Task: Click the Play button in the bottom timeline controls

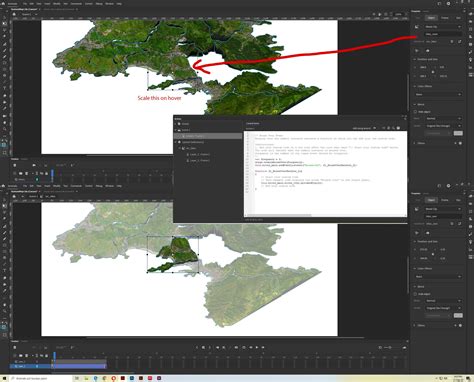Action: [x=257, y=347]
